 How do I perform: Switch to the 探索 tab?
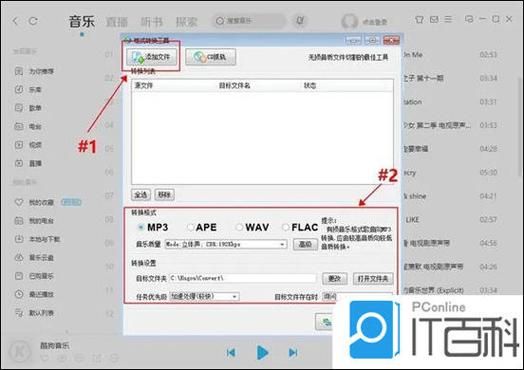186,22
